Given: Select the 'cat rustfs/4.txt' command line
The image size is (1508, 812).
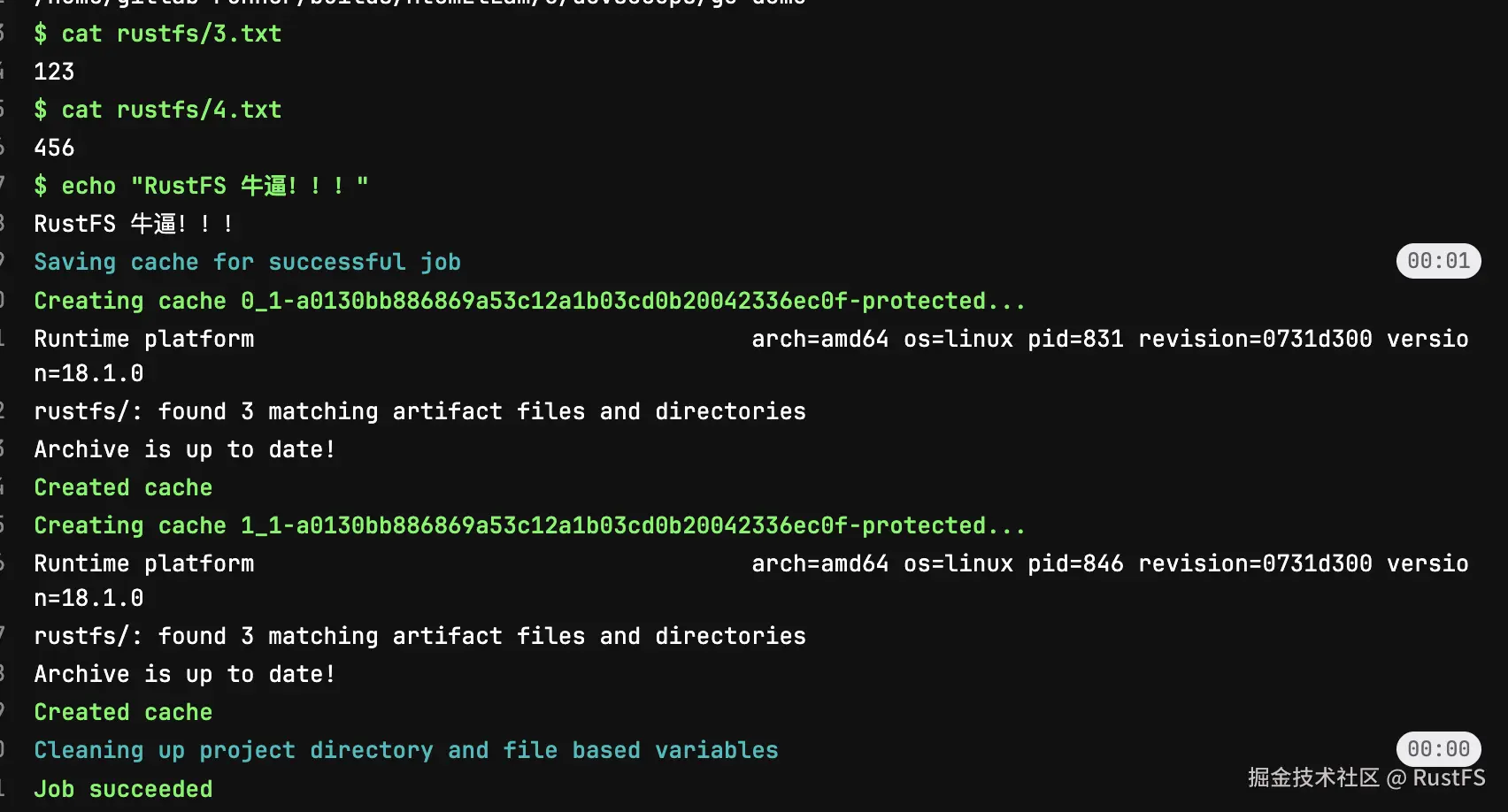Looking at the screenshot, I should (x=158, y=111).
